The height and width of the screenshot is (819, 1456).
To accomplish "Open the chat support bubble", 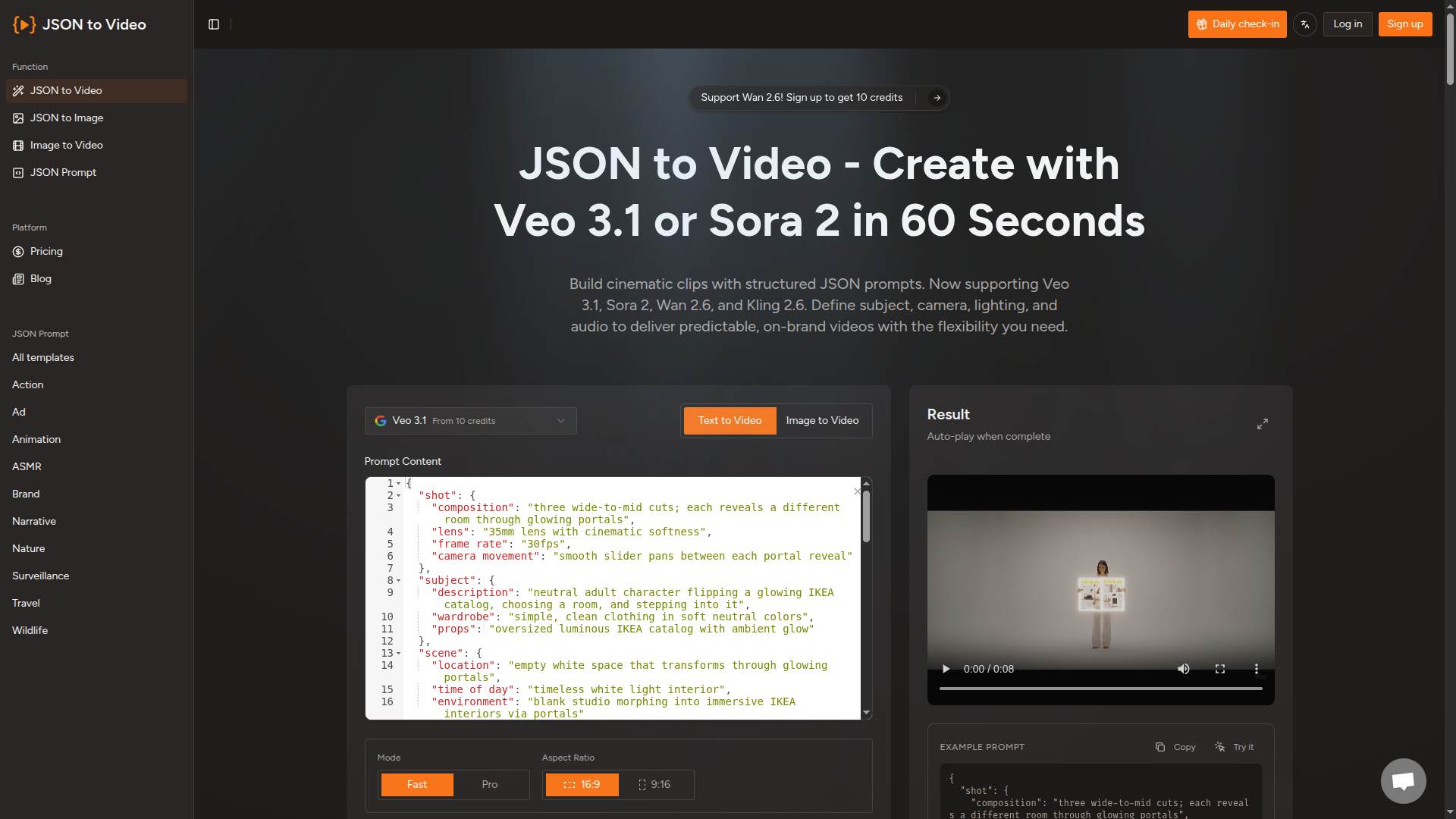I will point(1403,780).
